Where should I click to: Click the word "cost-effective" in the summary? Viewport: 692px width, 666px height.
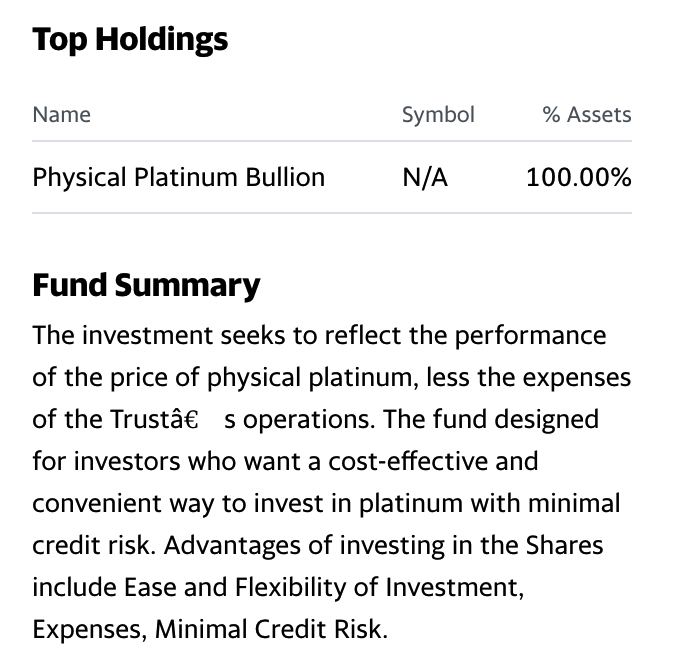[408, 462]
